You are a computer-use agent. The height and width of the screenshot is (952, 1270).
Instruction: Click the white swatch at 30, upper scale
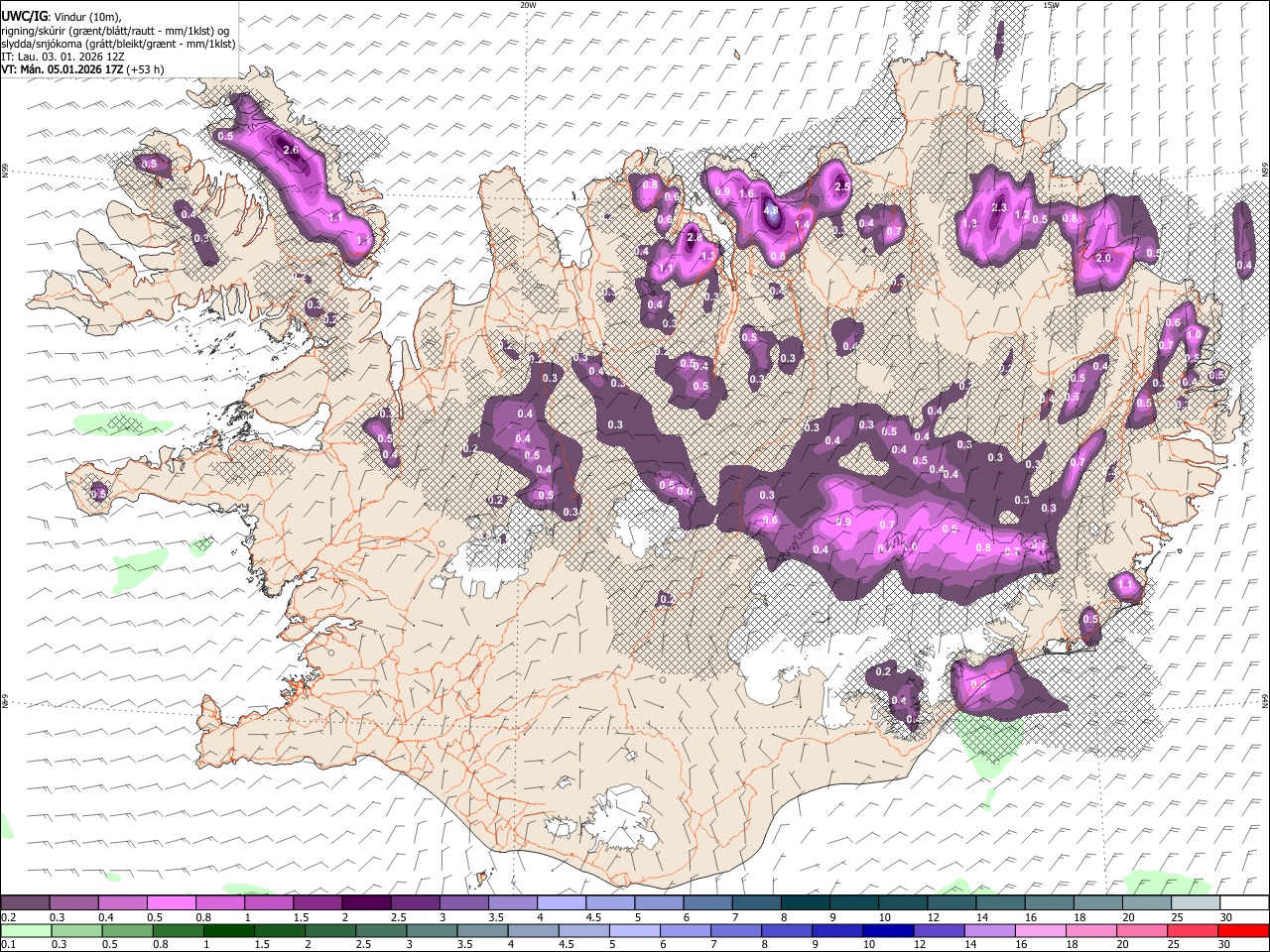click(x=1244, y=903)
